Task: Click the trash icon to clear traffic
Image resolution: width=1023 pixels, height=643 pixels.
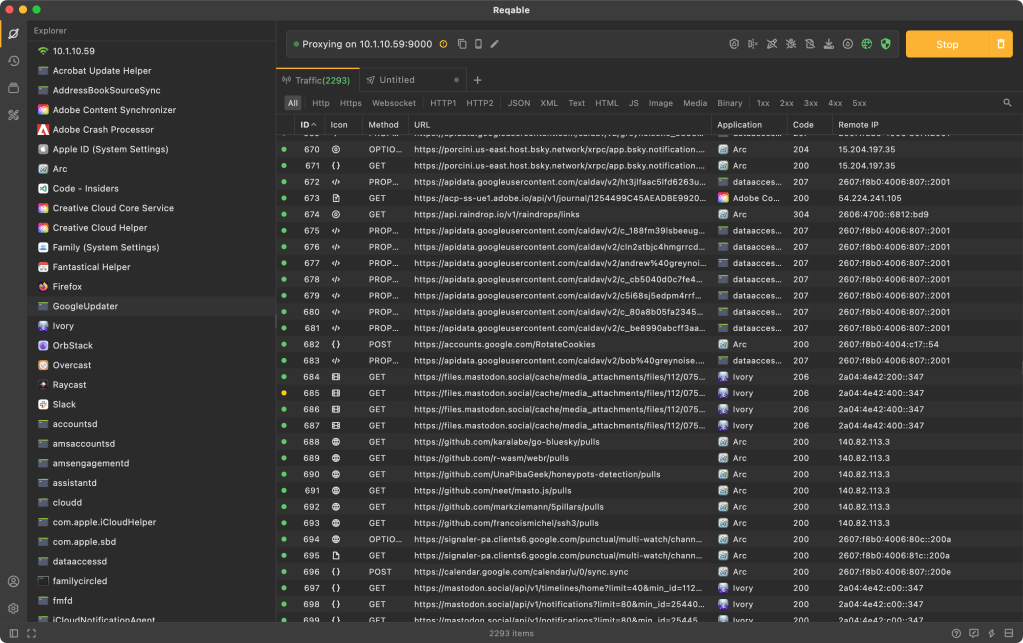Action: coord(1001,44)
